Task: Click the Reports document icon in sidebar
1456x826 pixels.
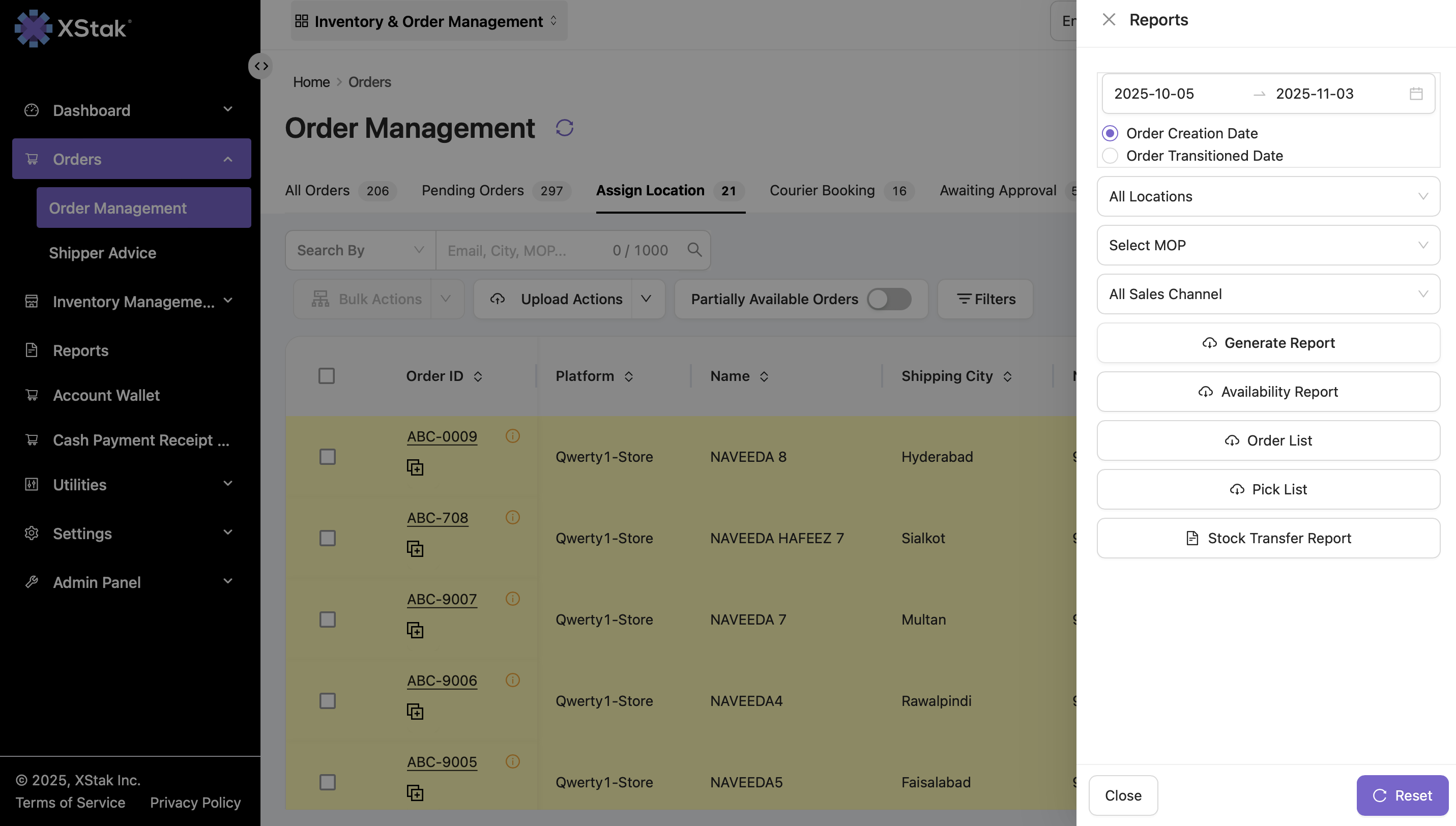Action: (32, 350)
